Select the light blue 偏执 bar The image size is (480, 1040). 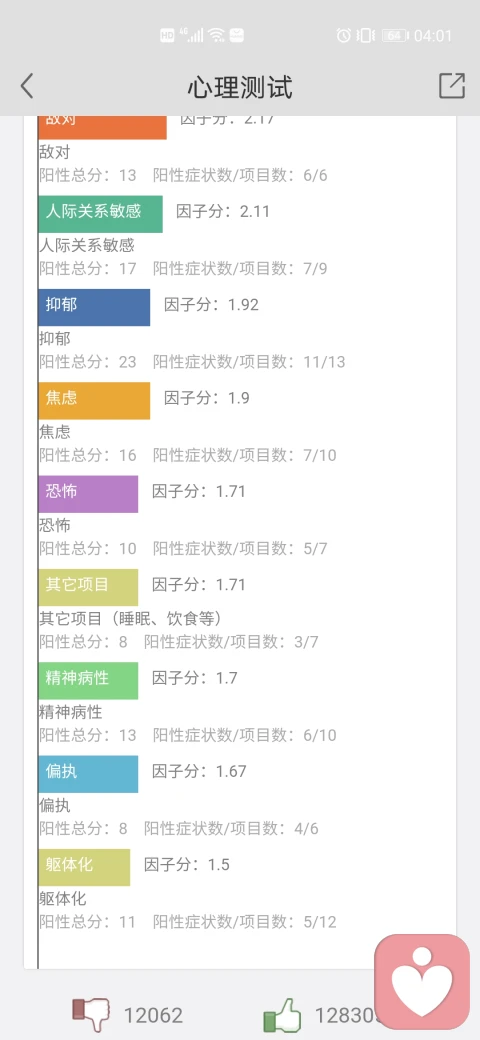point(88,774)
